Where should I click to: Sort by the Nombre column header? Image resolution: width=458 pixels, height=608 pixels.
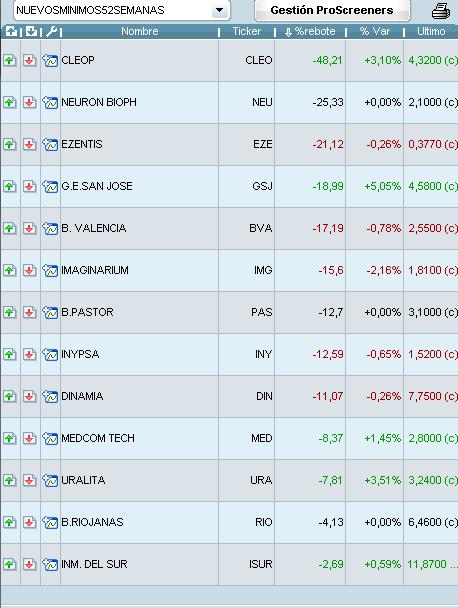tap(140, 31)
